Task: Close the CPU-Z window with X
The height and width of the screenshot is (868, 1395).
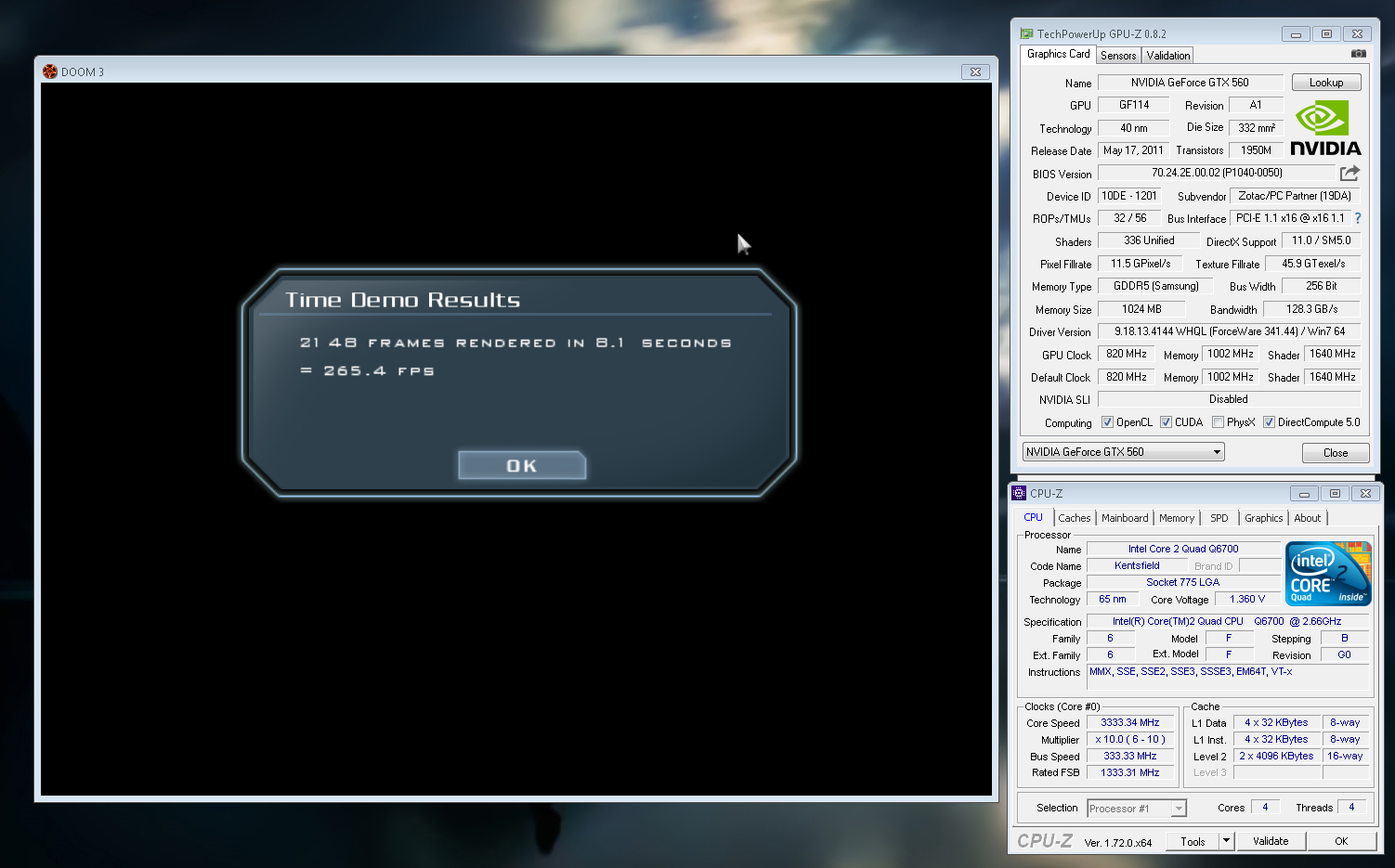Action: pyautogui.click(x=1365, y=494)
